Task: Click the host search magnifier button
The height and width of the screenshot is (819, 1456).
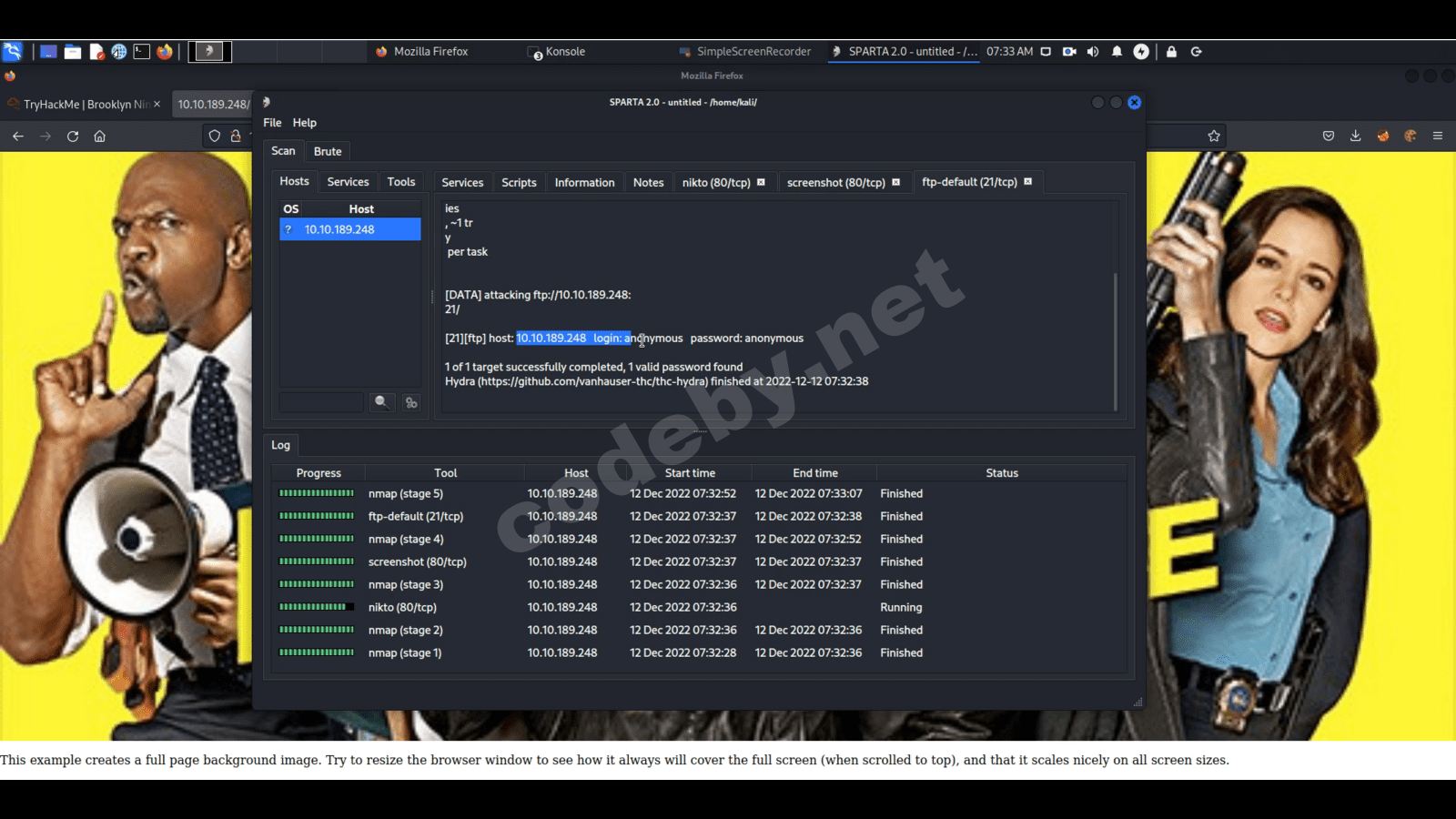Action: click(x=381, y=402)
